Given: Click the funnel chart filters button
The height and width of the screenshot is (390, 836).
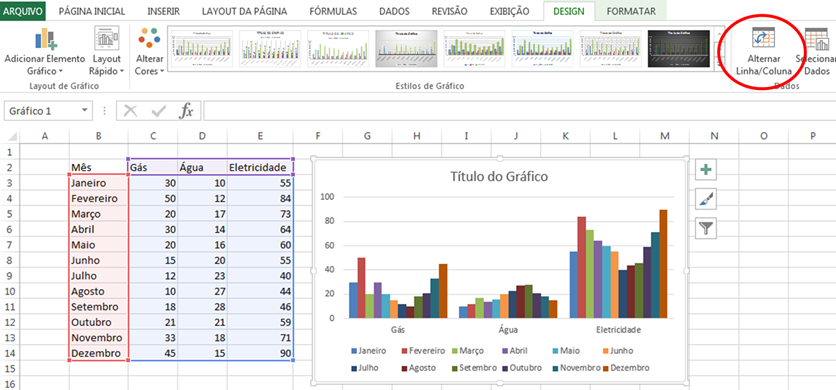Looking at the screenshot, I should [706, 228].
